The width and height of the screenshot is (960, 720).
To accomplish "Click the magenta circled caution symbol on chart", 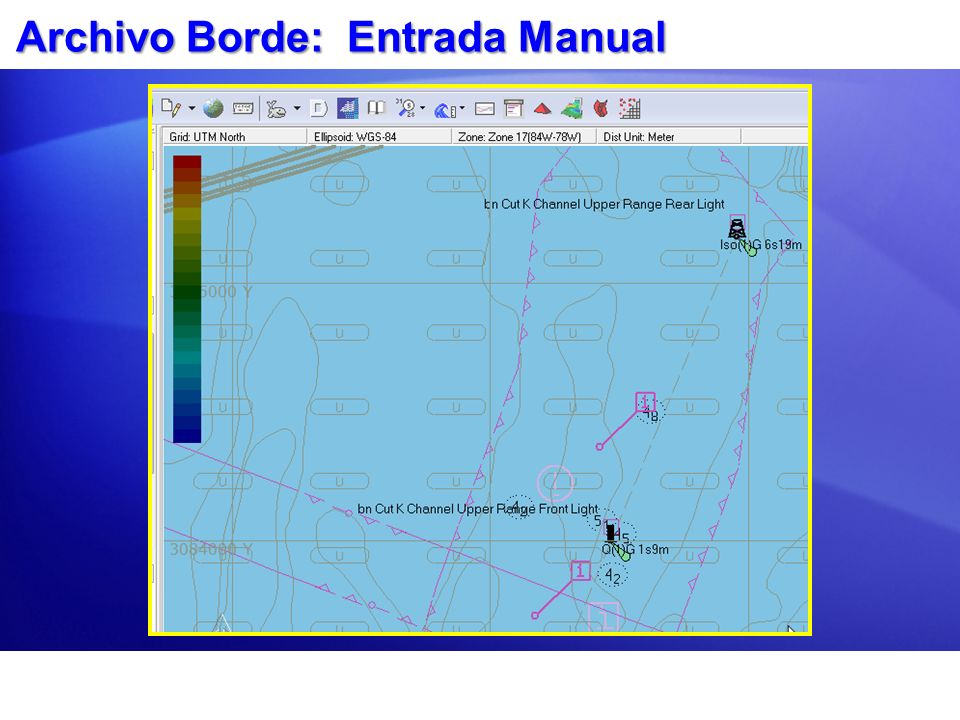I will tap(555, 482).
